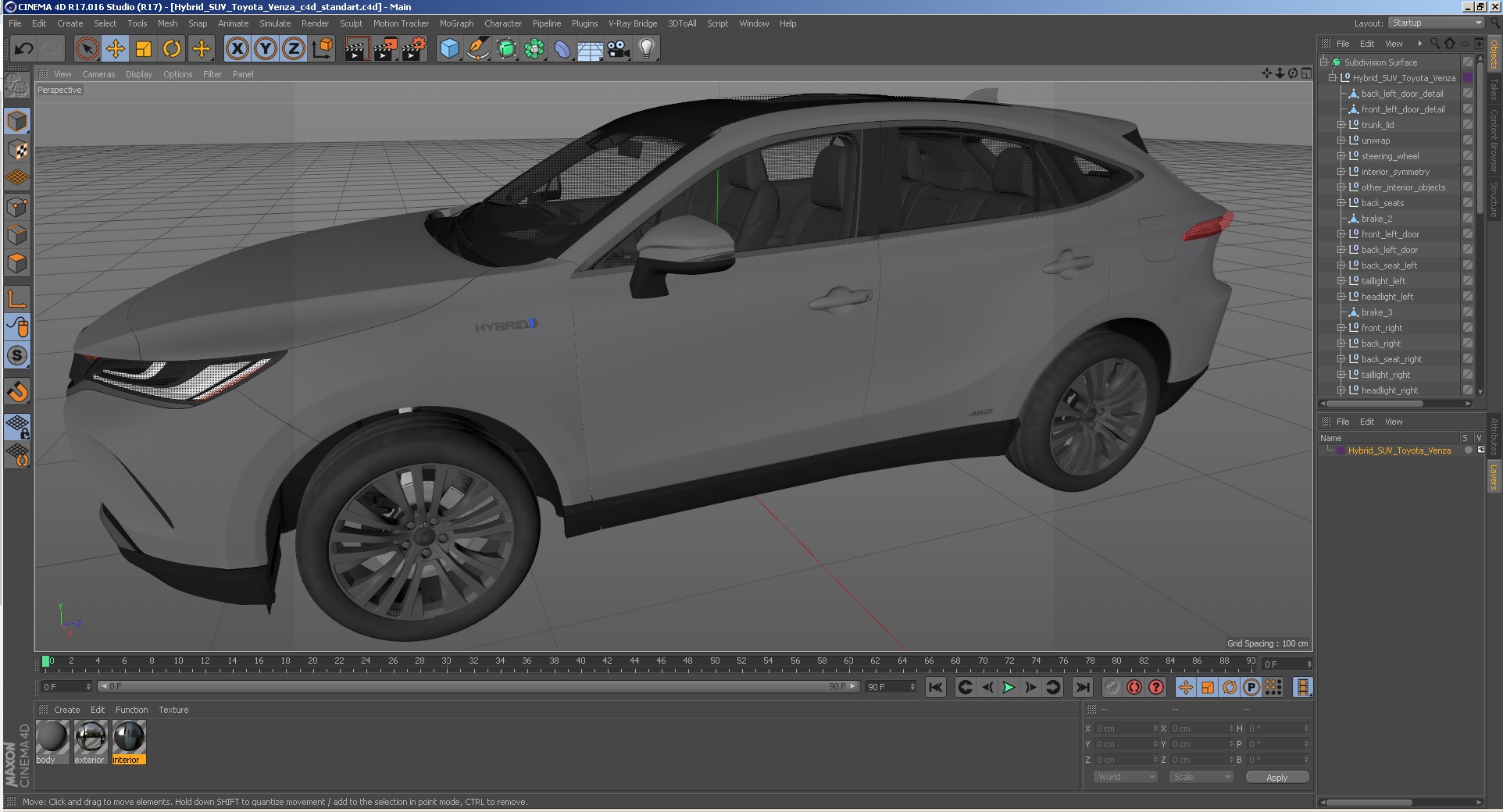Click the Undo arrow icon
Image resolution: width=1503 pixels, height=812 pixels.
[x=23, y=49]
